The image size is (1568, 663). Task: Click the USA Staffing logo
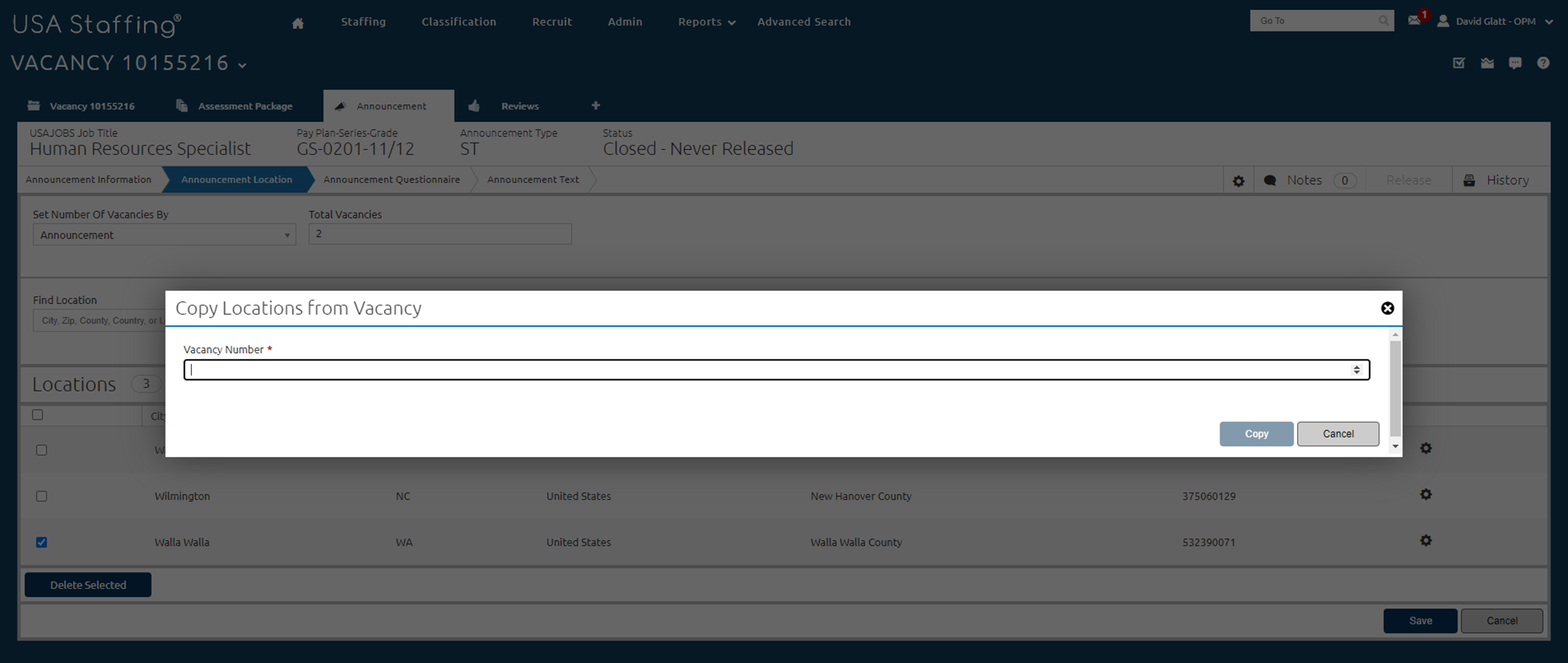pos(97,24)
